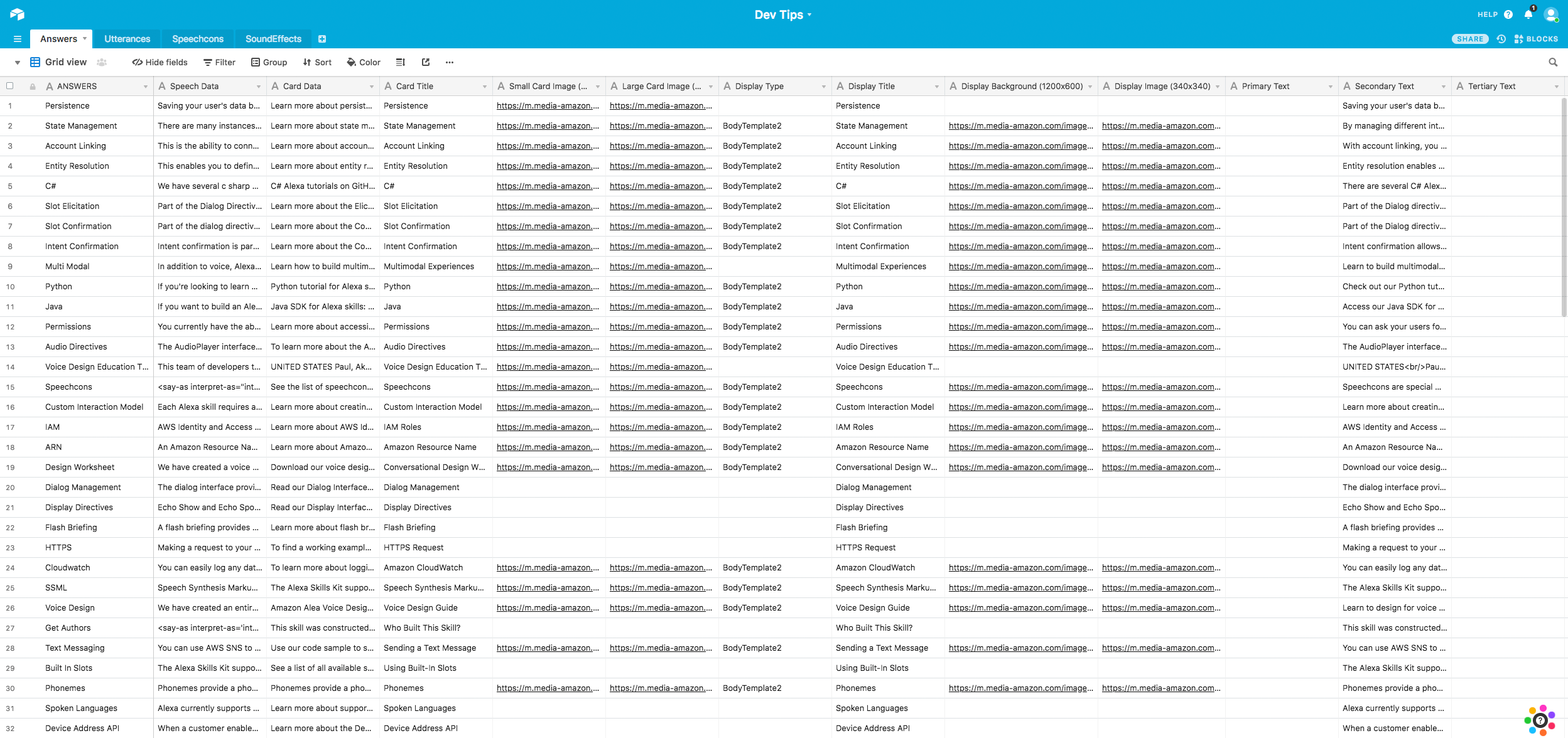The height and width of the screenshot is (738, 1568).
Task: Expand the views sidebar toggle arrow
Action: point(18,62)
